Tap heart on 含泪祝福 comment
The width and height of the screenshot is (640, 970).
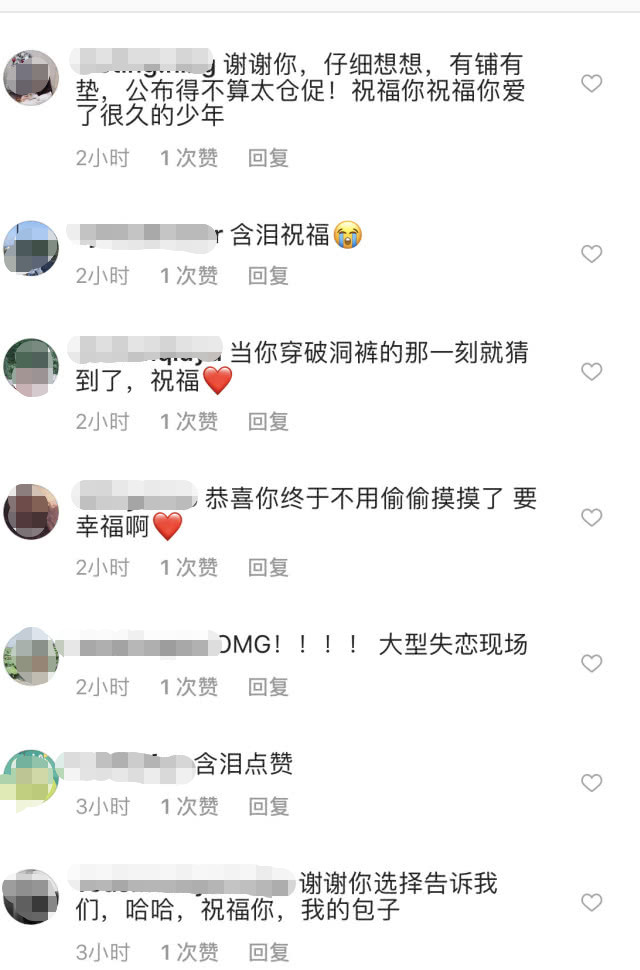[592, 253]
